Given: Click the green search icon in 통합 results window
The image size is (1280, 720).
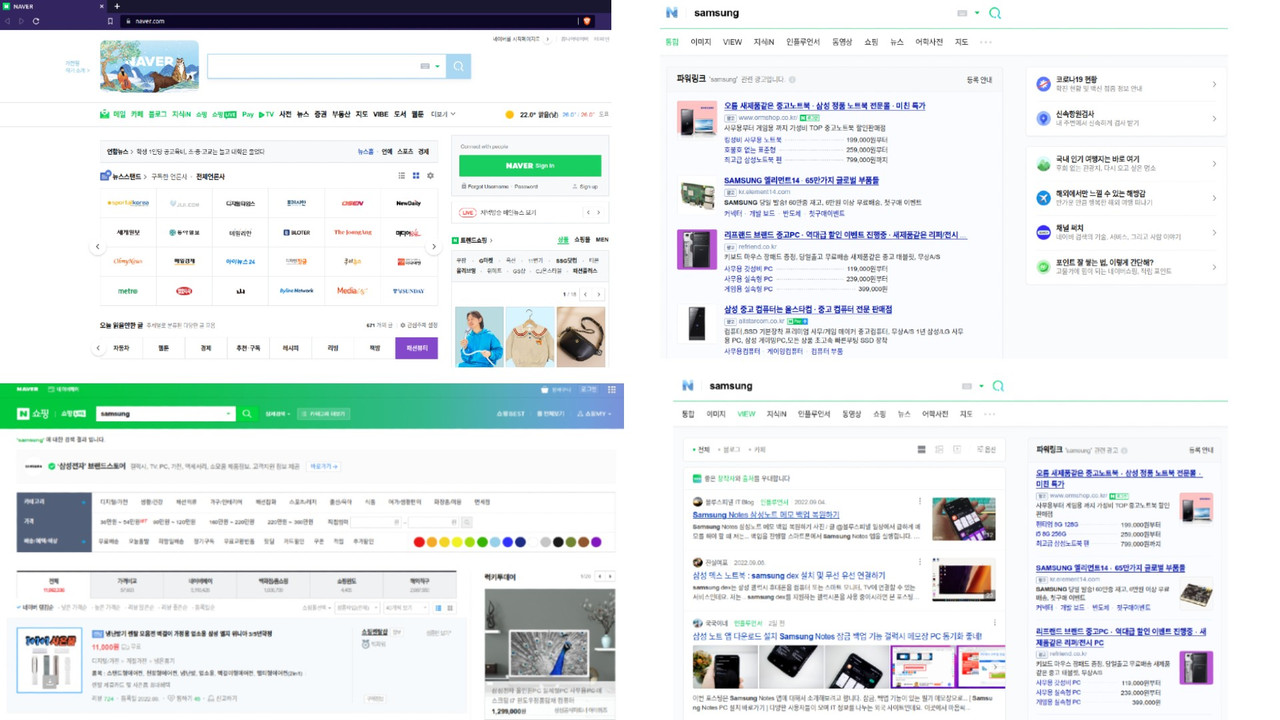Looking at the screenshot, I should point(994,13).
